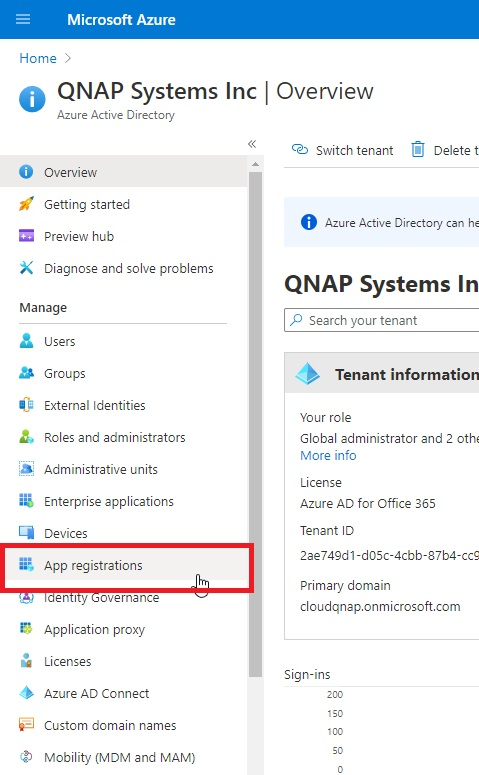Follow the More info link
This screenshot has height=775, width=479.
pyautogui.click(x=328, y=455)
